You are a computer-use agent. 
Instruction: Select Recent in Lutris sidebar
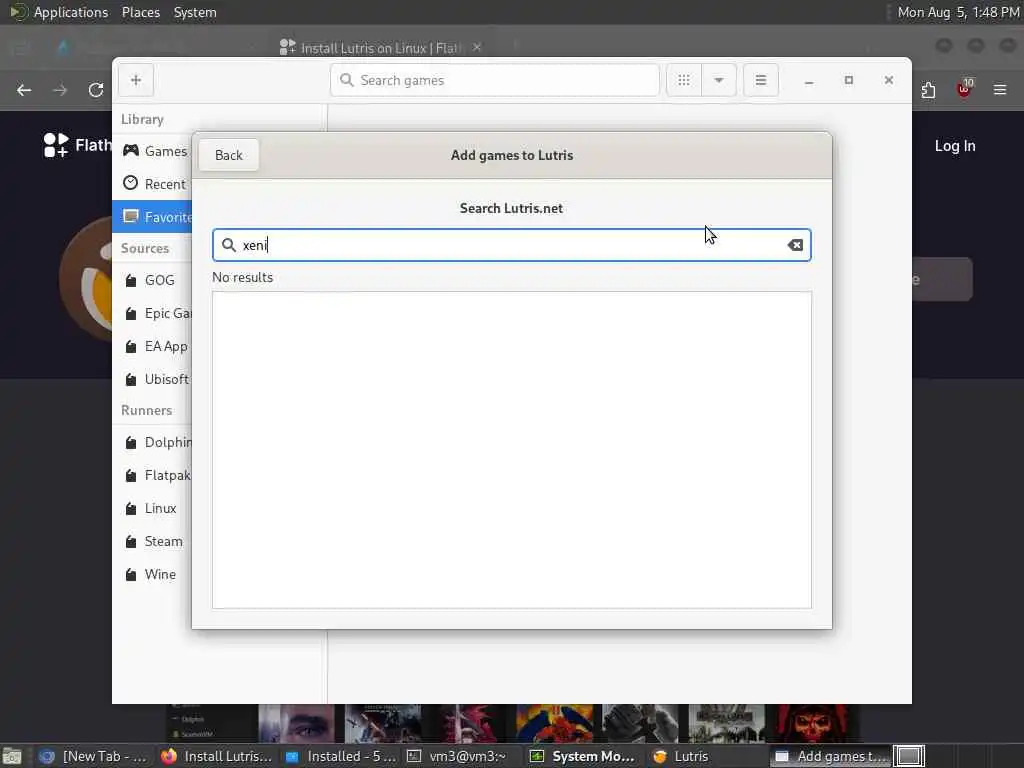153,184
